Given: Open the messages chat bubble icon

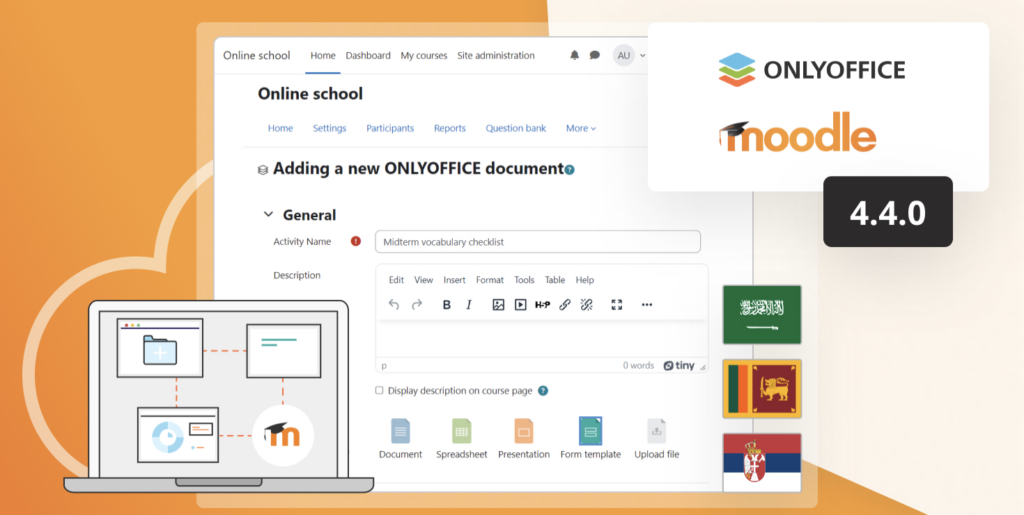Looking at the screenshot, I should pos(595,56).
